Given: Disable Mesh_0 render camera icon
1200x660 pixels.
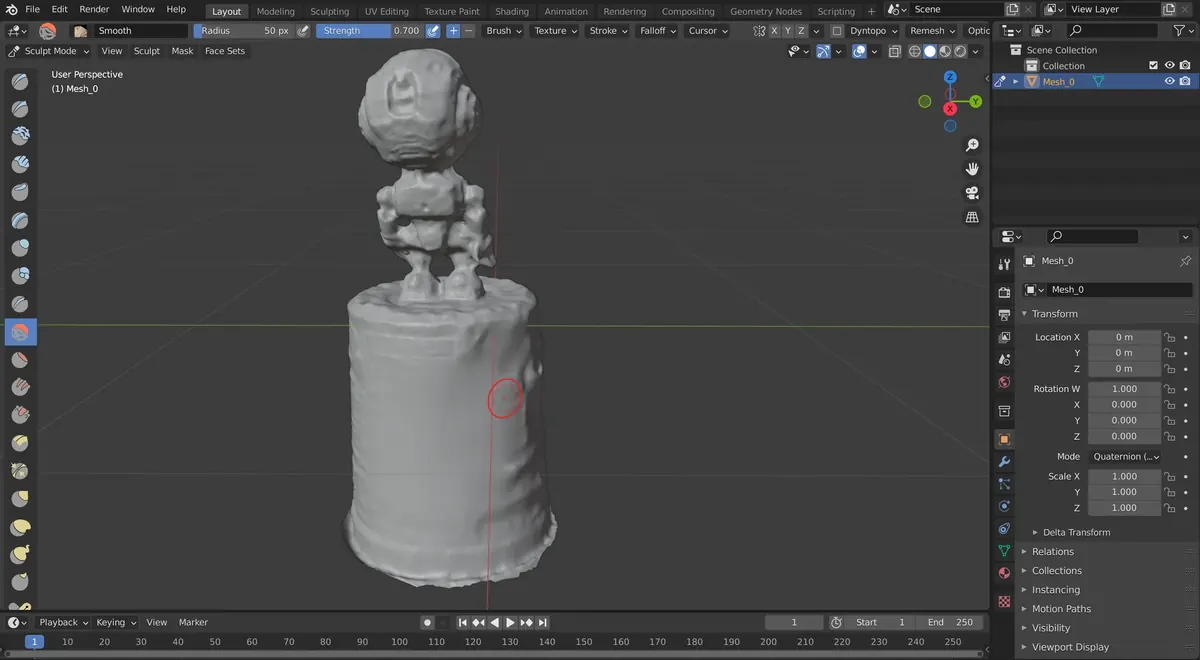Looking at the screenshot, I should (x=1185, y=82).
